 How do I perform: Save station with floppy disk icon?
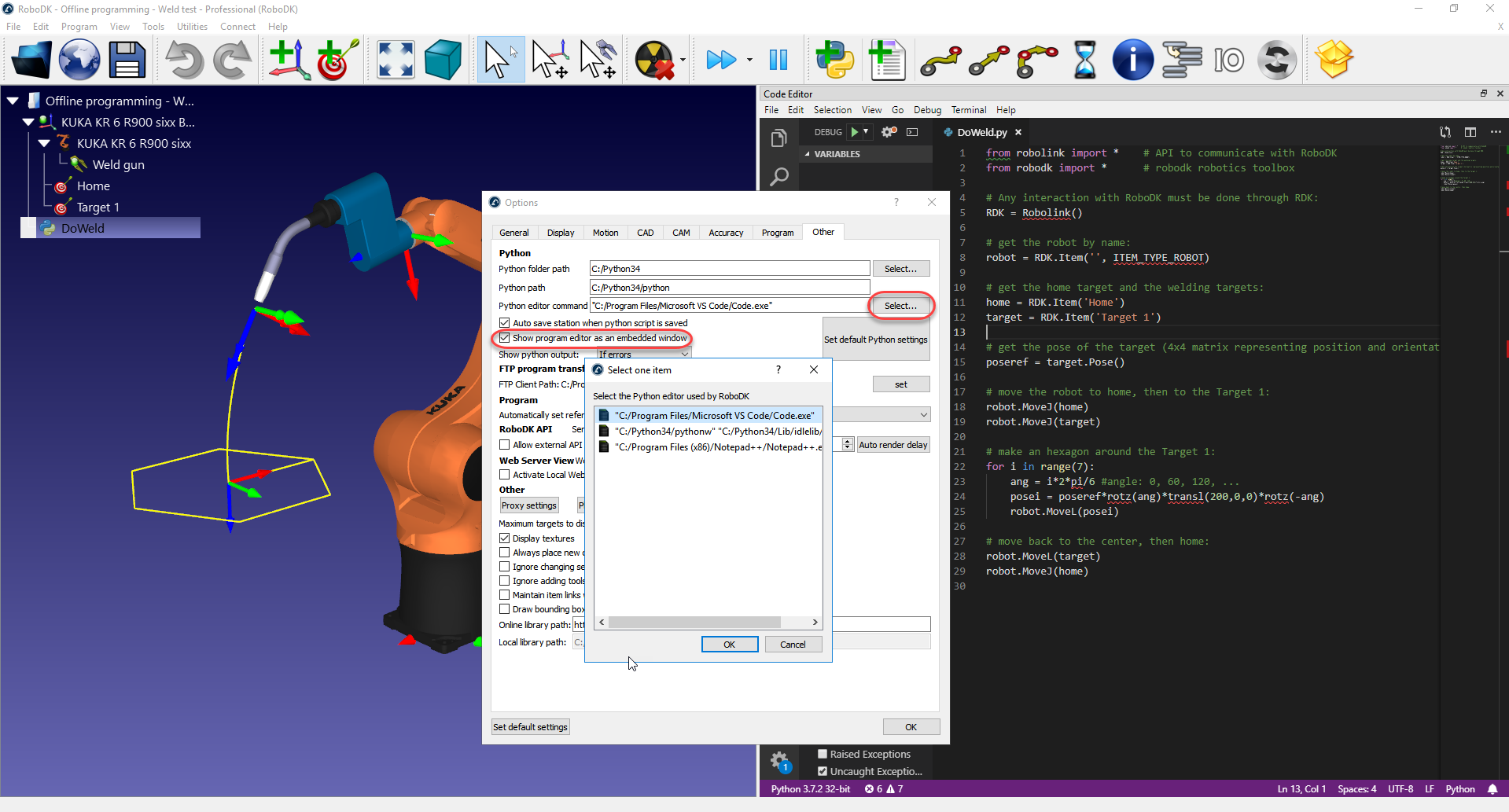pos(127,60)
